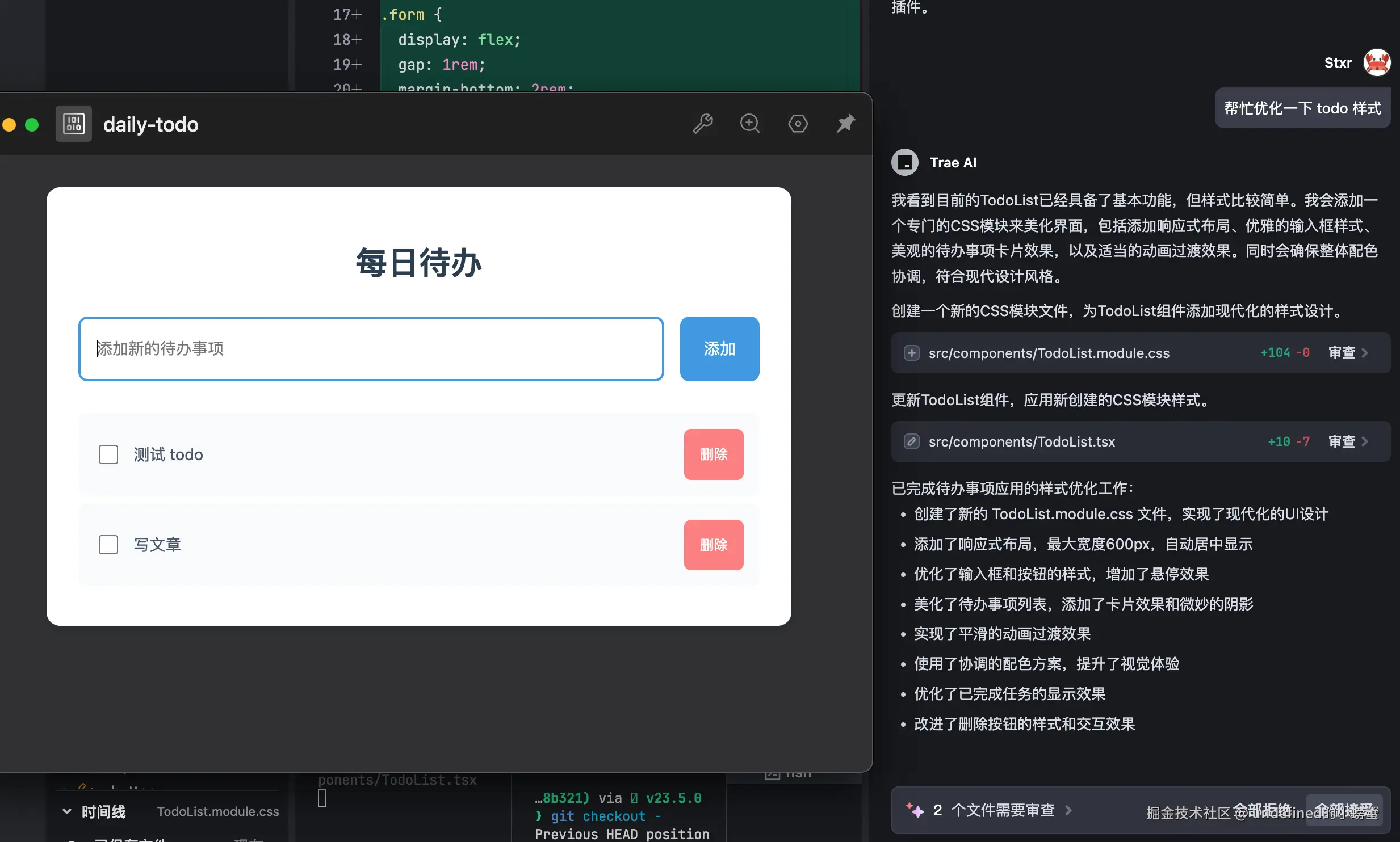Pin the daily-todo window
The height and width of the screenshot is (842, 1400).
click(845, 123)
